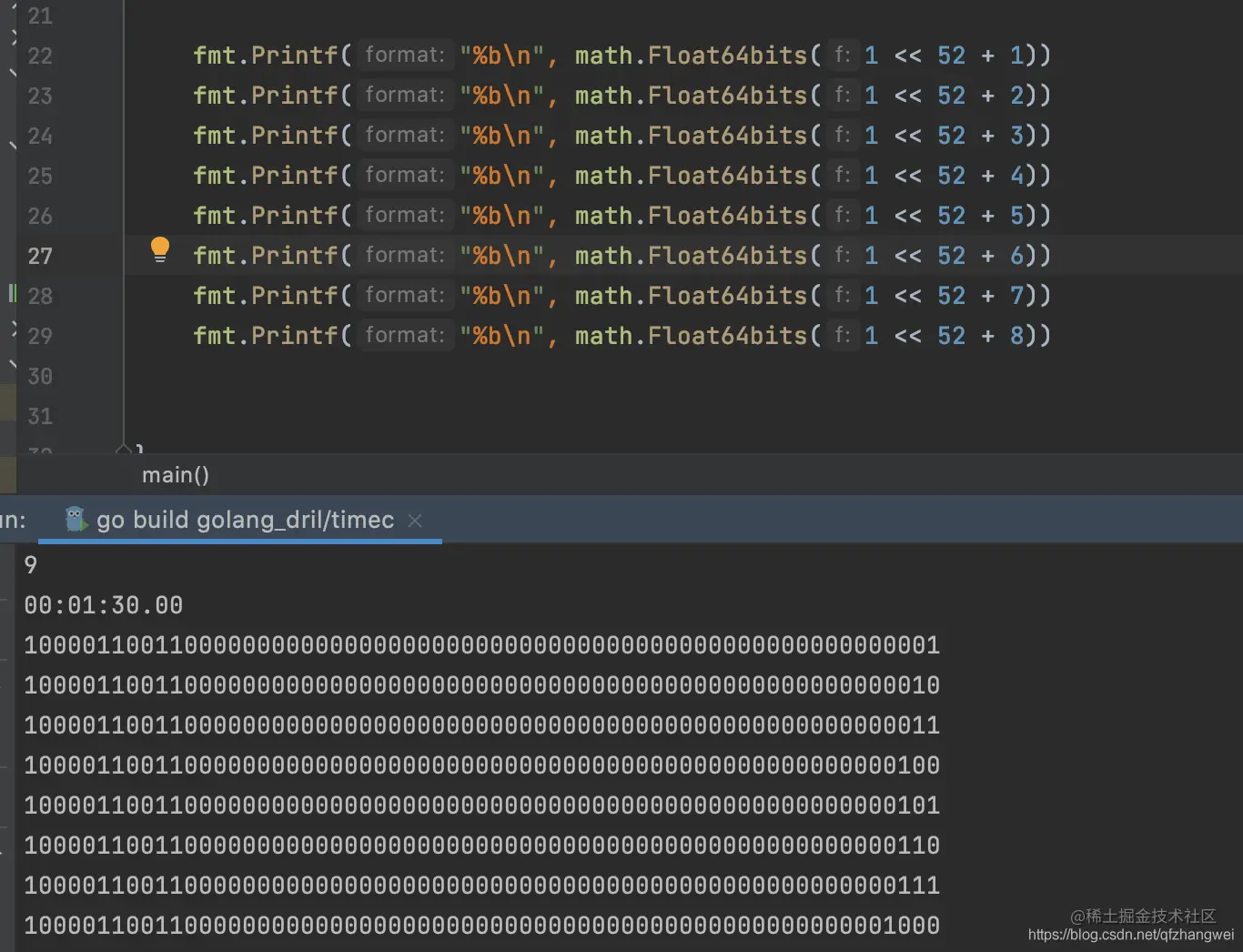This screenshot has width=1243, height=952.
Task: Click line number 29 in the gutter
Action: click(x=40, y=337)
